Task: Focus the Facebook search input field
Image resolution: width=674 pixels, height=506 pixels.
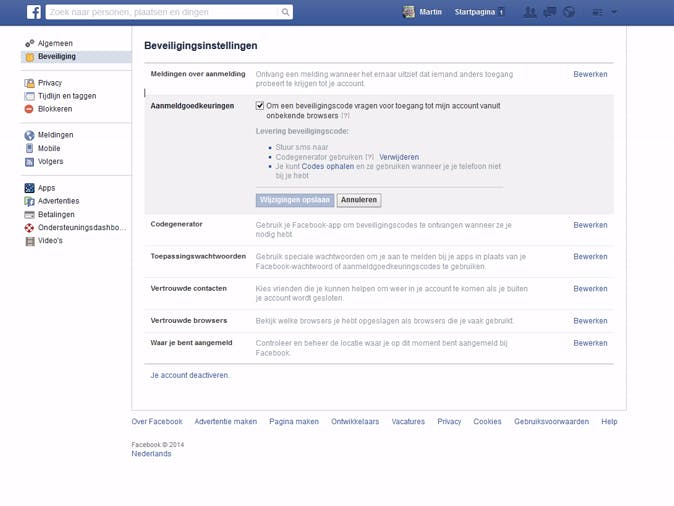Action: 163,12
